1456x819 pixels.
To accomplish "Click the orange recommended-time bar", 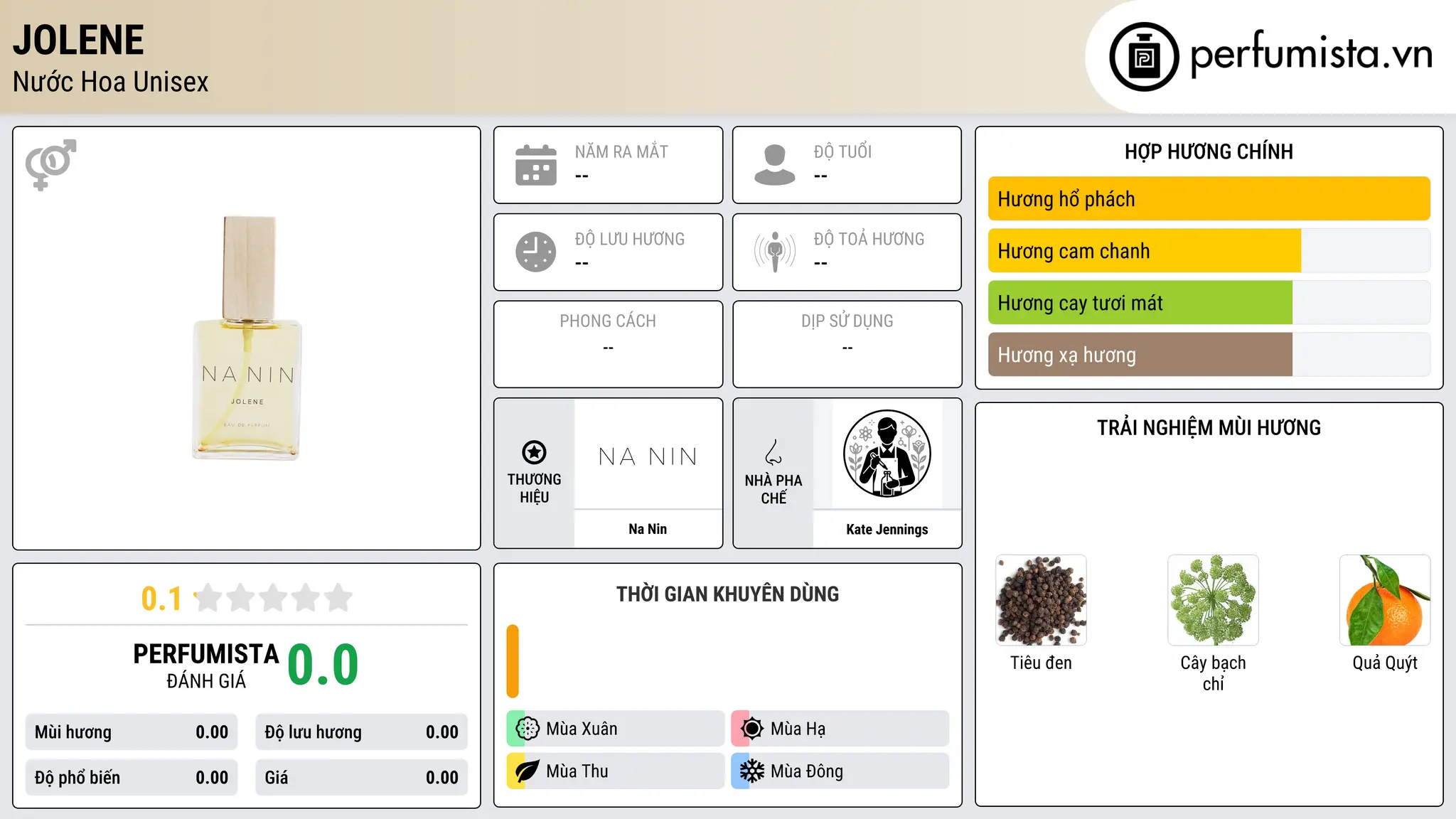I will click(x=513, y=661).
